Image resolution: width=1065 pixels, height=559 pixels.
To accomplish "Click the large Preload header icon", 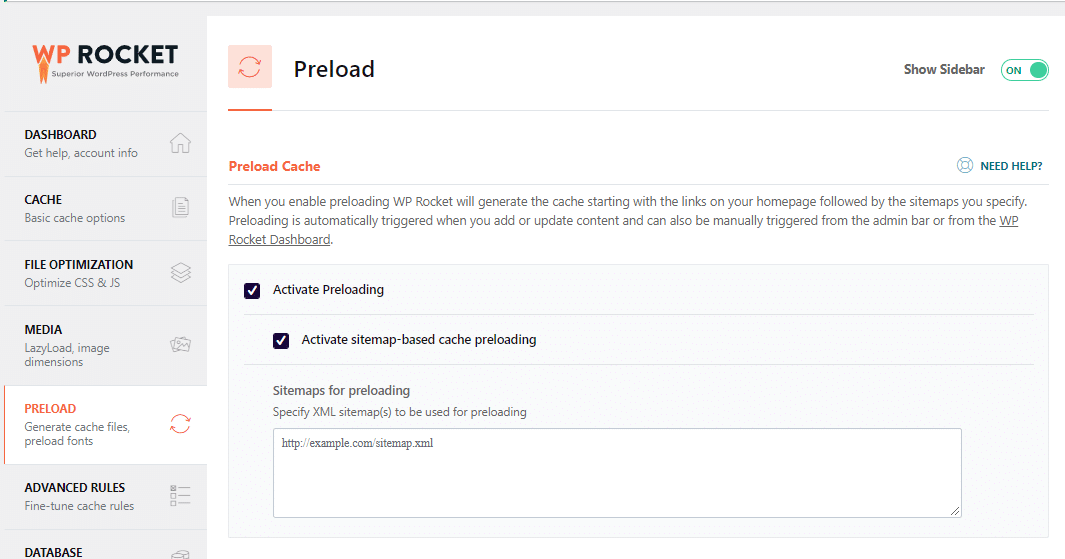I will 250,67.
